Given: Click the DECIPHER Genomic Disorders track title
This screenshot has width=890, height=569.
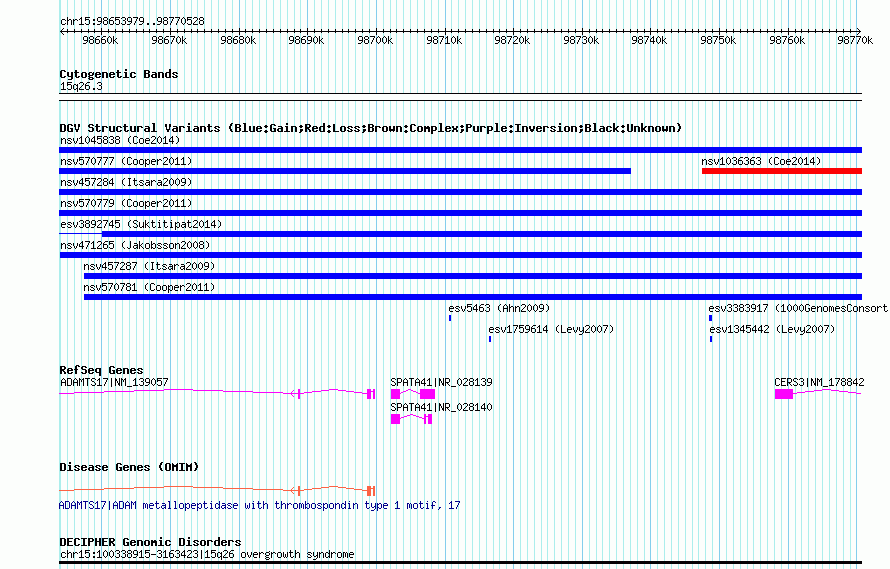Looking at the screenshot, I should [x=150, y=542].
